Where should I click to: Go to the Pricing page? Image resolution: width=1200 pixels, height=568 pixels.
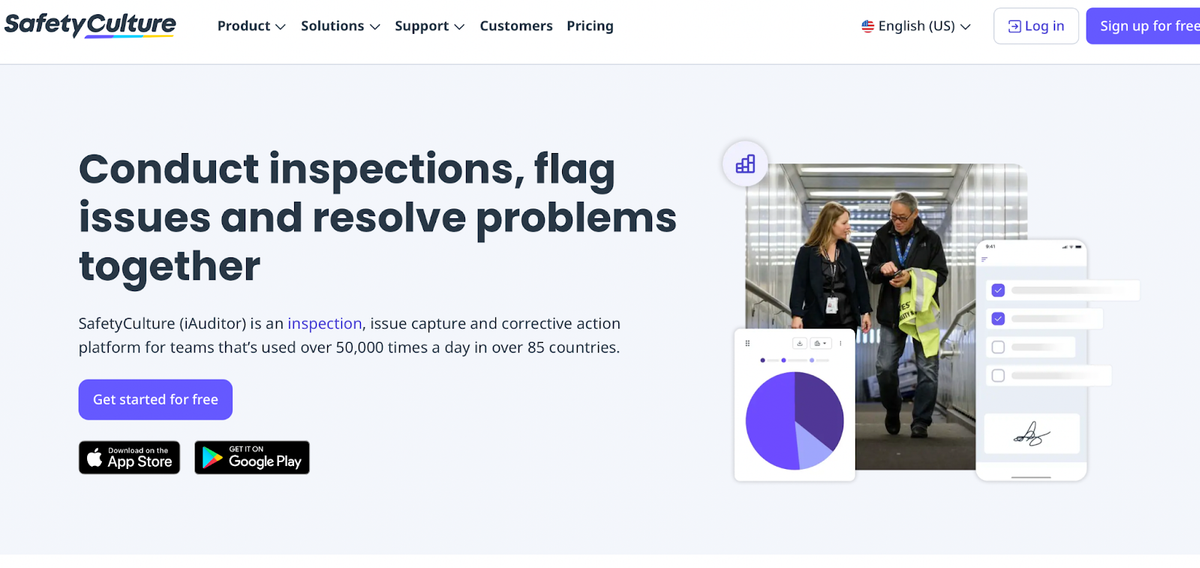[x=590, y=26]
